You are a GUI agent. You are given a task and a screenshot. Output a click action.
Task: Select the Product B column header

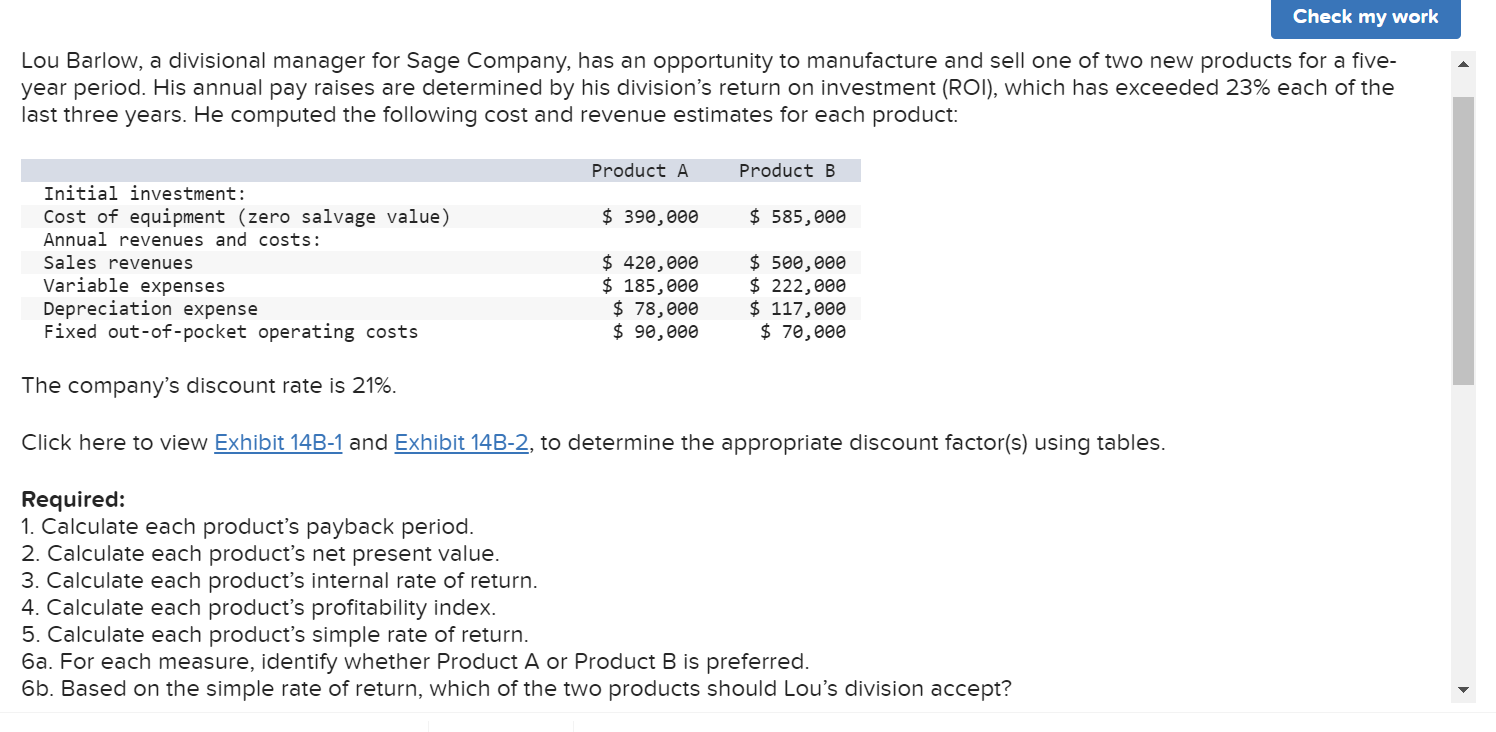pos(786,171)
